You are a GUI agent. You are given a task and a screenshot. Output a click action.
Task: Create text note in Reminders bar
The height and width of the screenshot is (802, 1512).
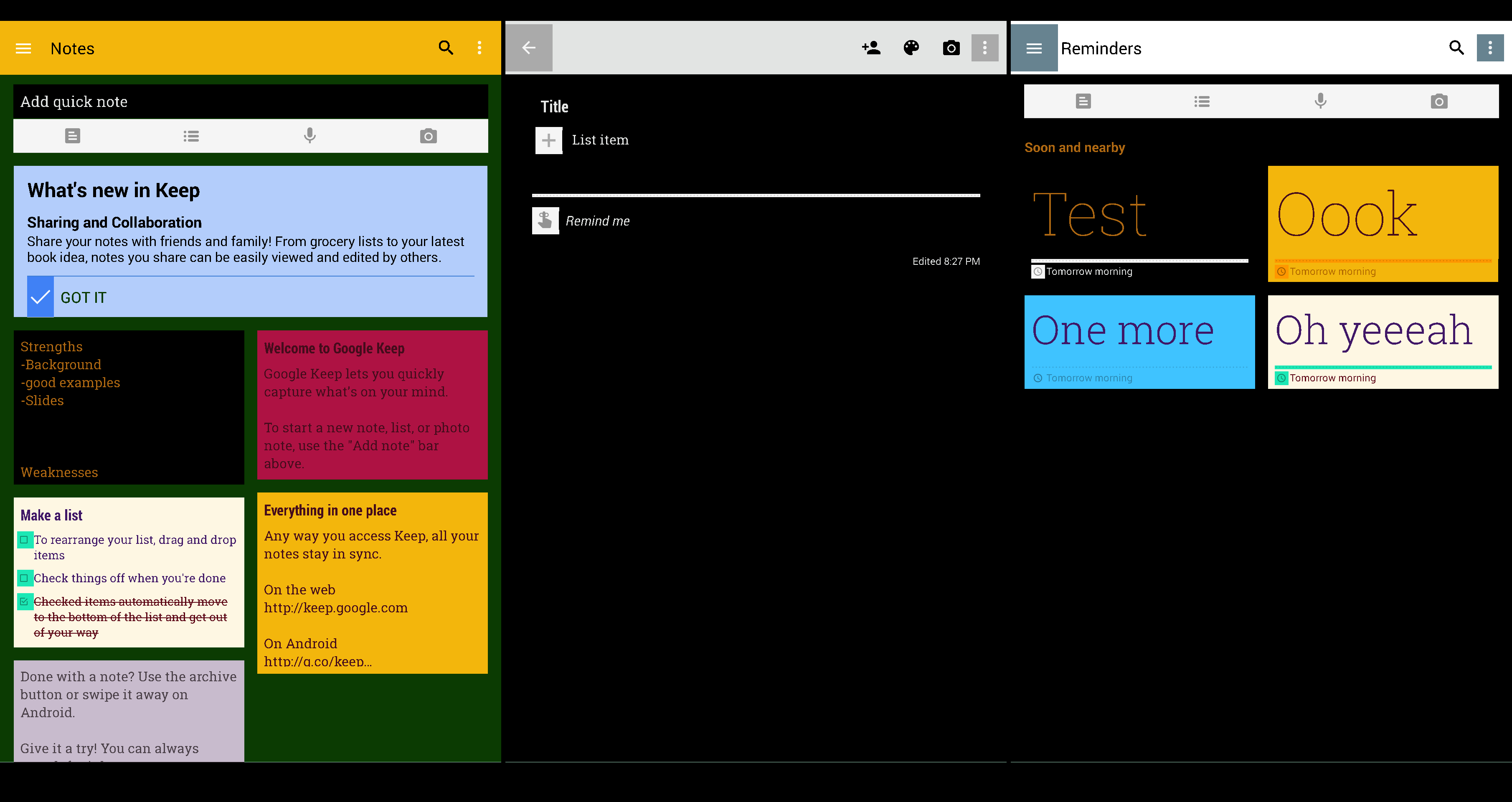coord(1083,102)
